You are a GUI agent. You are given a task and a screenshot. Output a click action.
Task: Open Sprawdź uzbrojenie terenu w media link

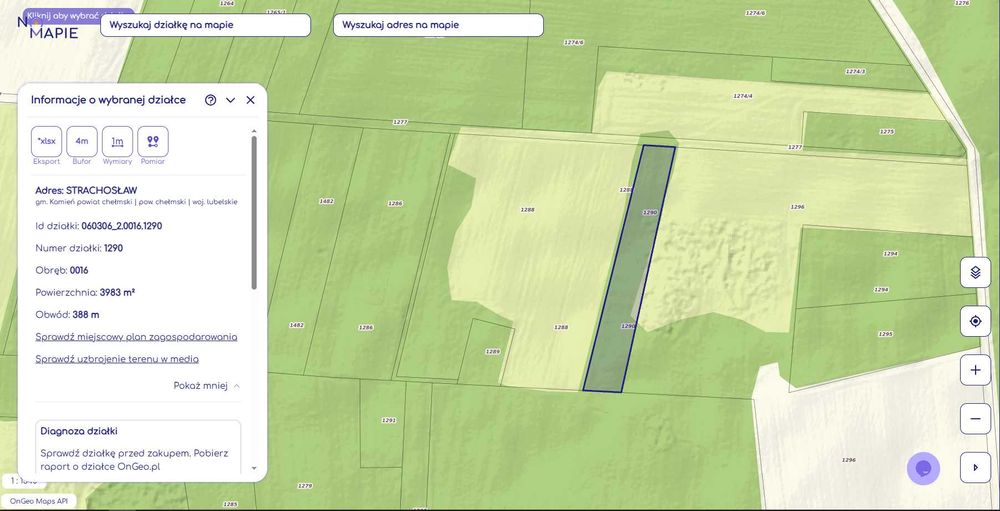[117, 359]
